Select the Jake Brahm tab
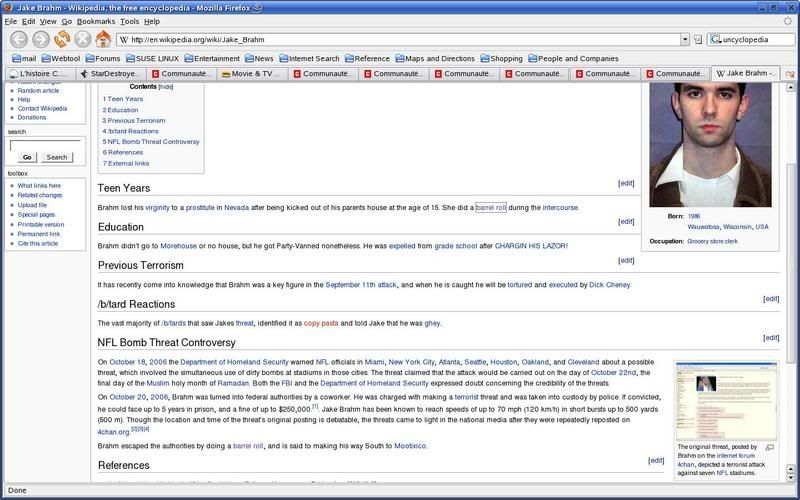 (746, 73)
